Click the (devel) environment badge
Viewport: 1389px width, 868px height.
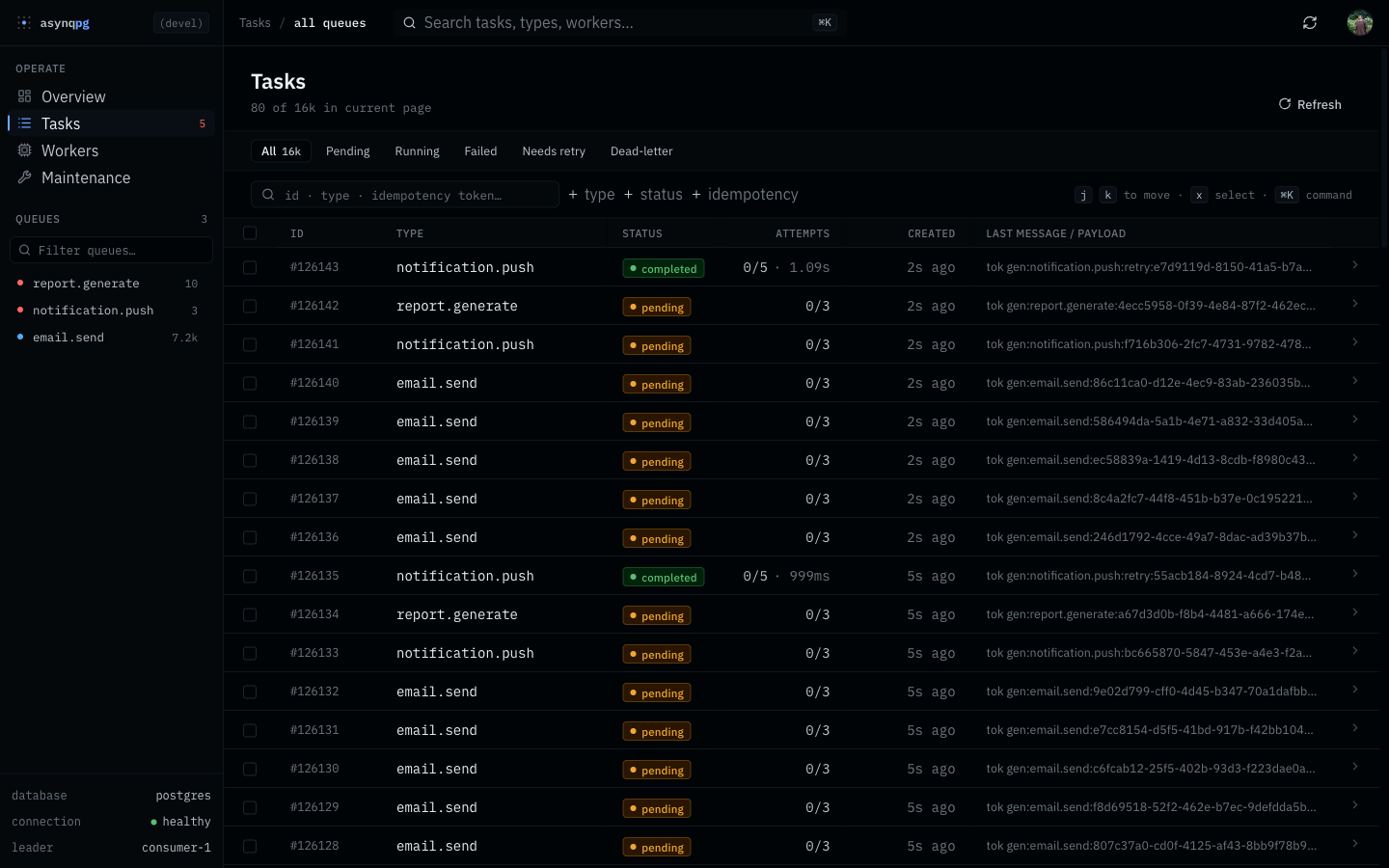181,23
